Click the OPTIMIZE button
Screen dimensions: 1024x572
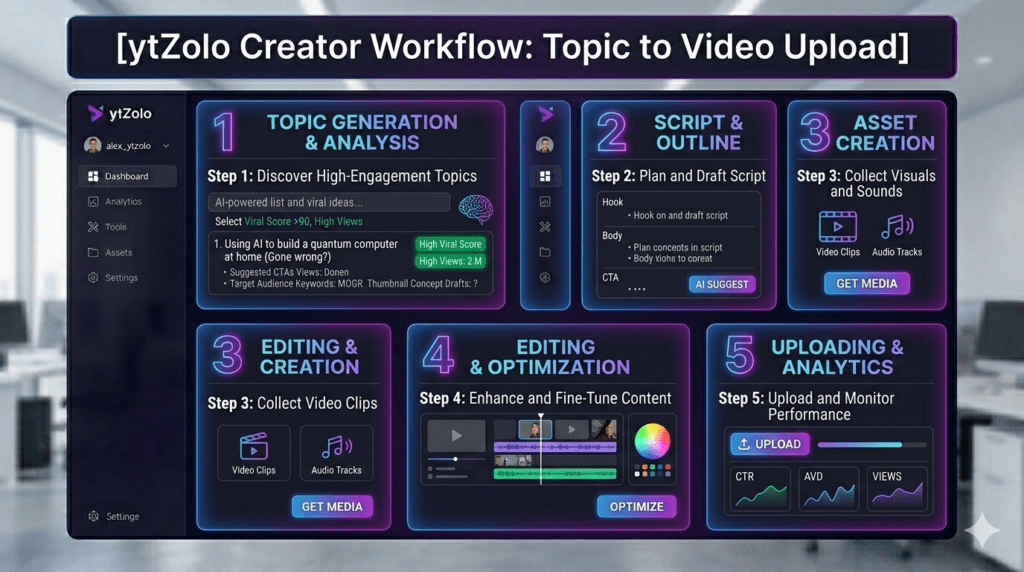point(637,507)
